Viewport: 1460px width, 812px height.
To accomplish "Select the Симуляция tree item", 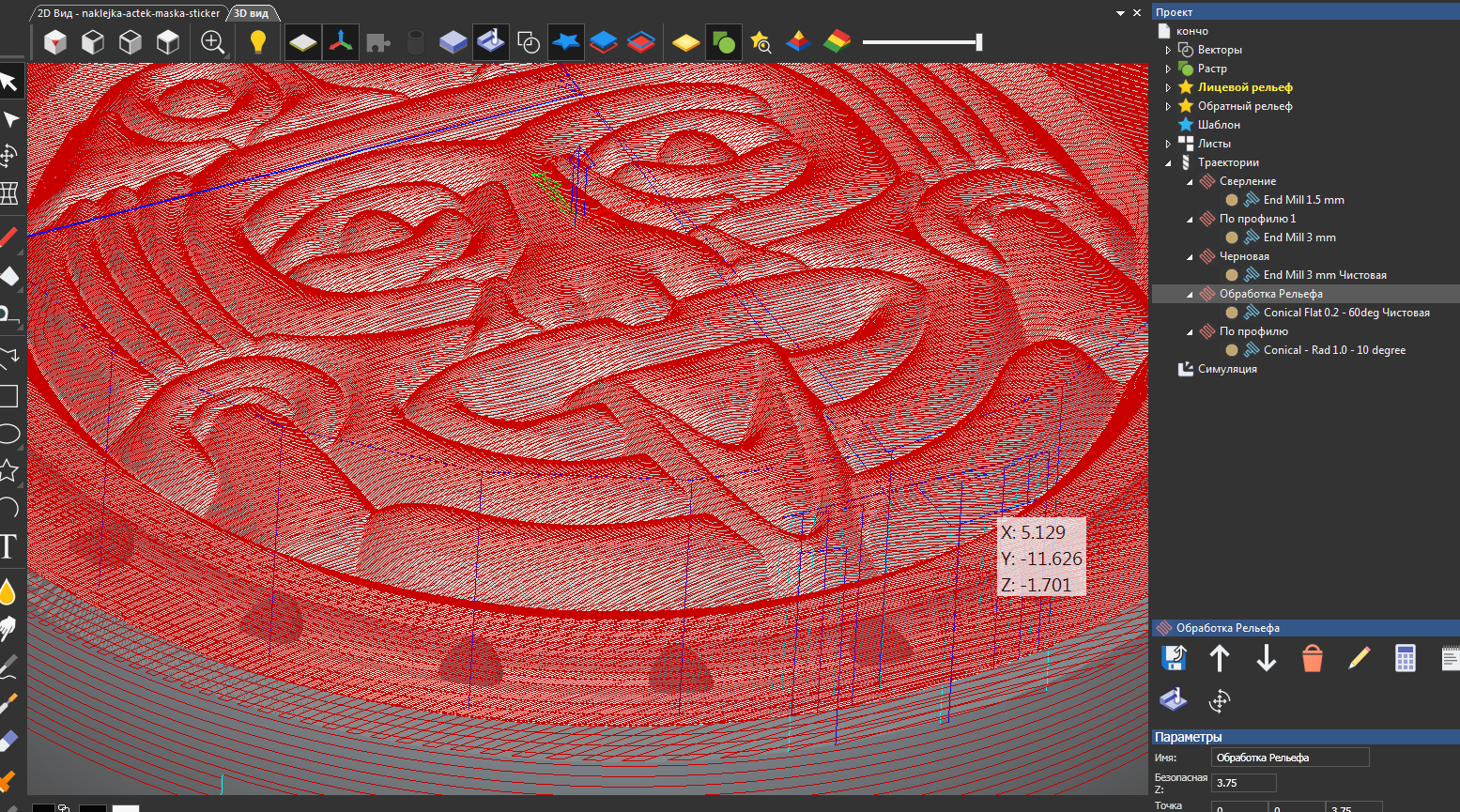I will (1227, 369).
